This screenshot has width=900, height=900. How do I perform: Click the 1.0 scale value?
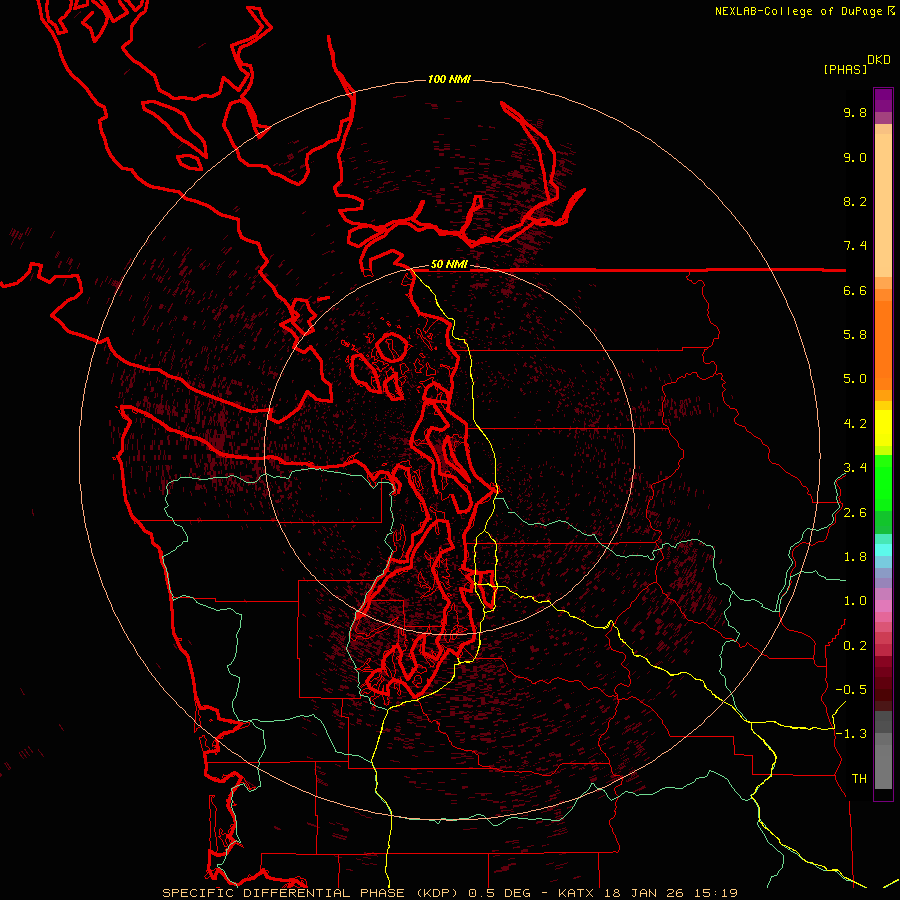[855, 601]
